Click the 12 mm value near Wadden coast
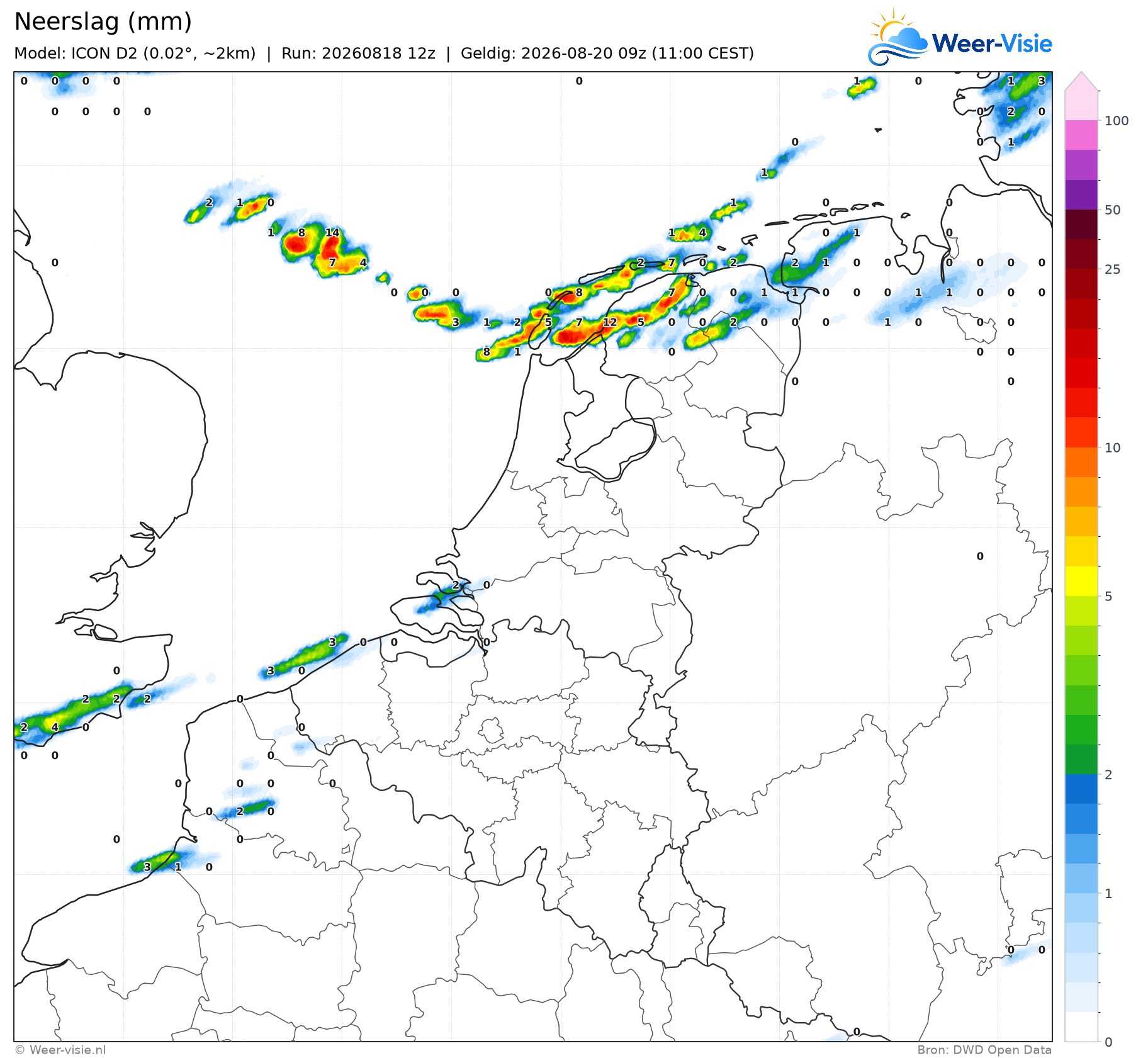This screenshot has height=1058, width=1148. click(x=610, y=322)
